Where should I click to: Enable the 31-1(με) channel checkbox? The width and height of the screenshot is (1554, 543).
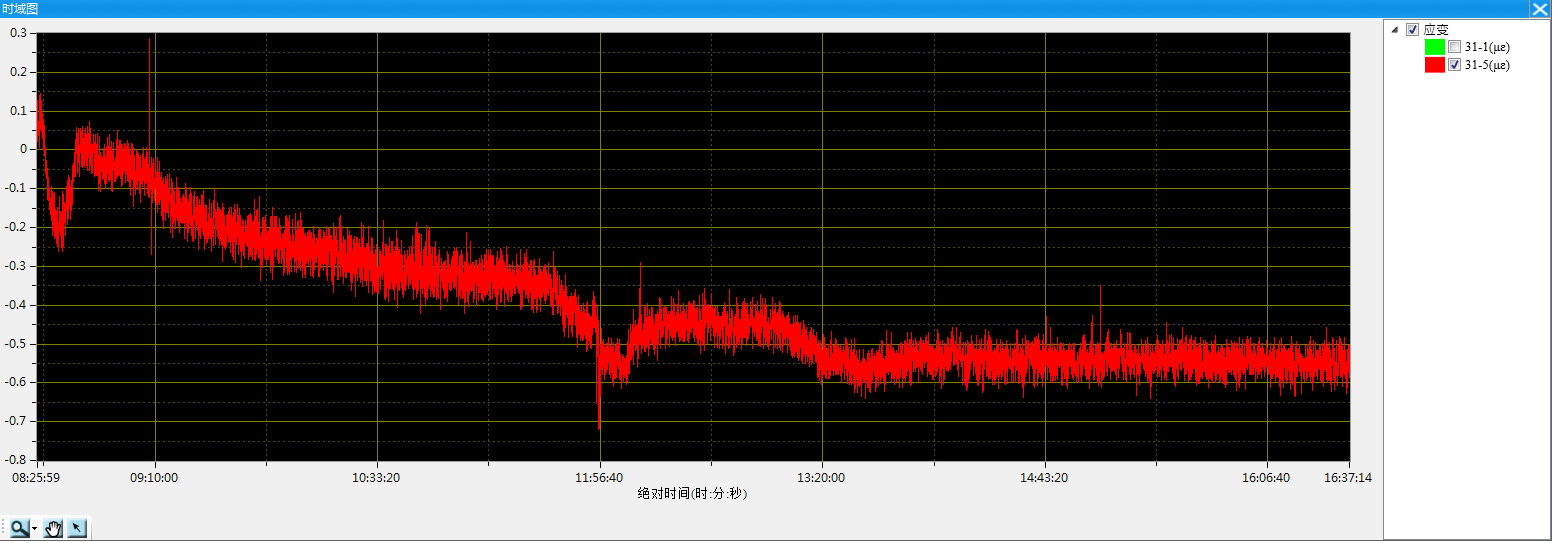[1455, 47]
